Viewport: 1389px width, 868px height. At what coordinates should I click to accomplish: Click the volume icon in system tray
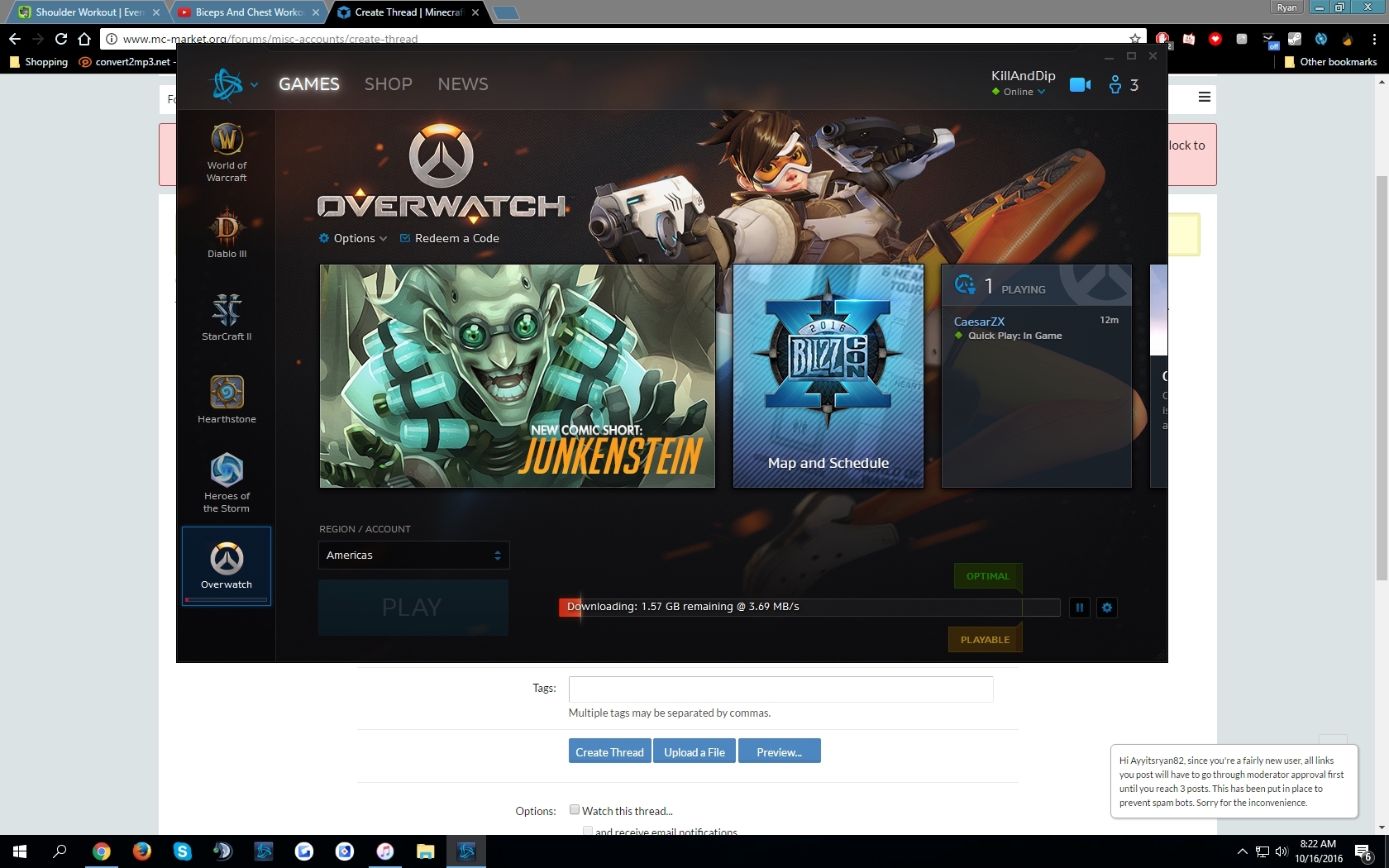coord(1282,851)
